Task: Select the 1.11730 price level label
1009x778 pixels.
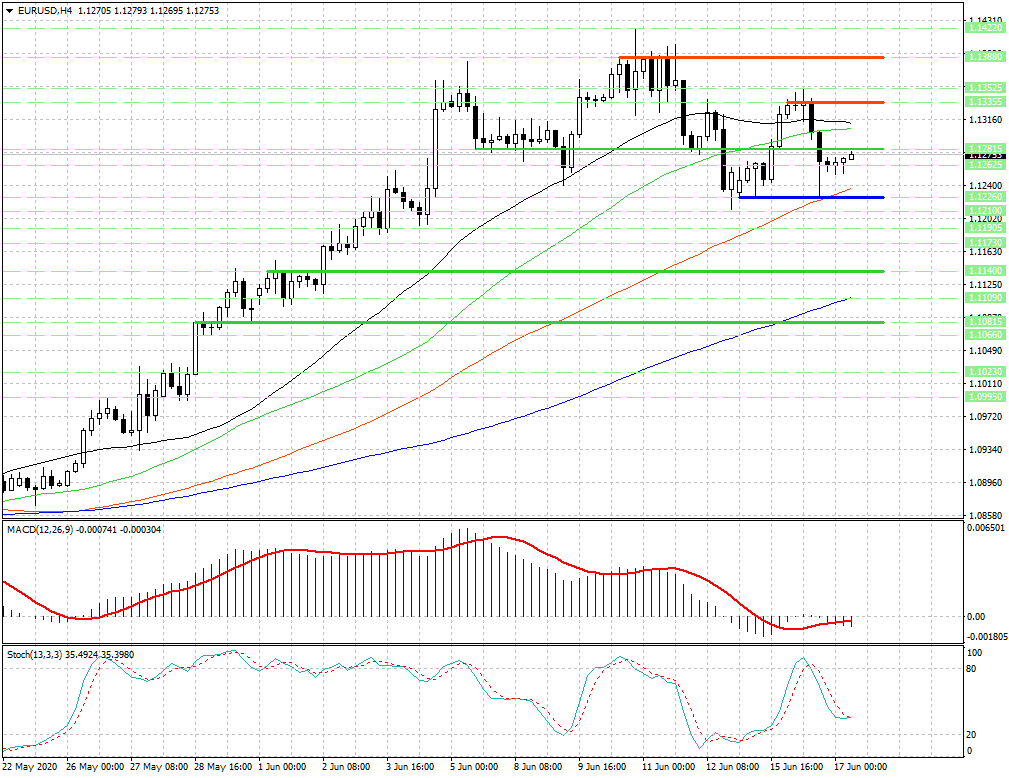Action: [985, 243]
